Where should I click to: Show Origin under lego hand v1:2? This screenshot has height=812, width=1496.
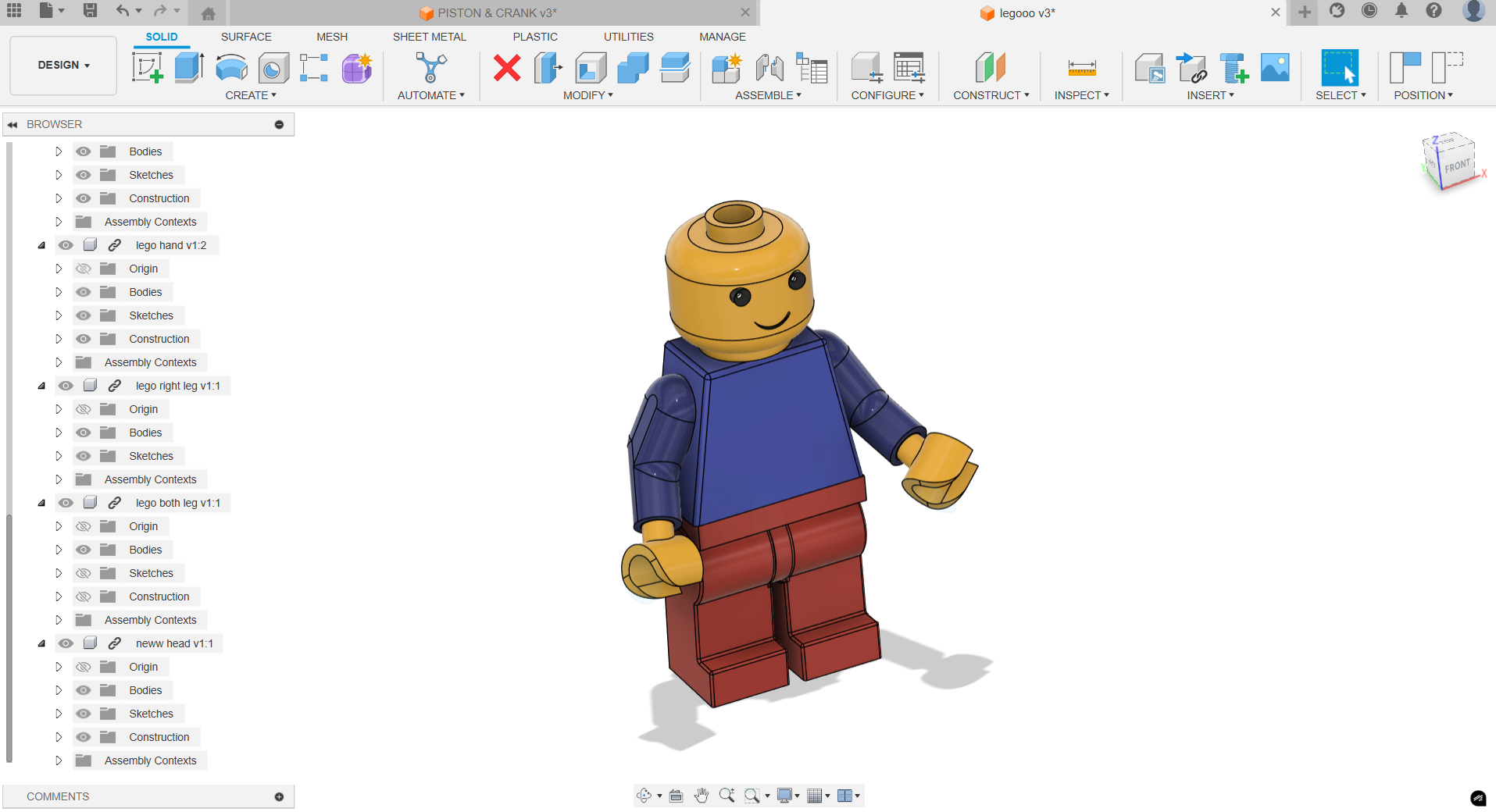[84, 269]
